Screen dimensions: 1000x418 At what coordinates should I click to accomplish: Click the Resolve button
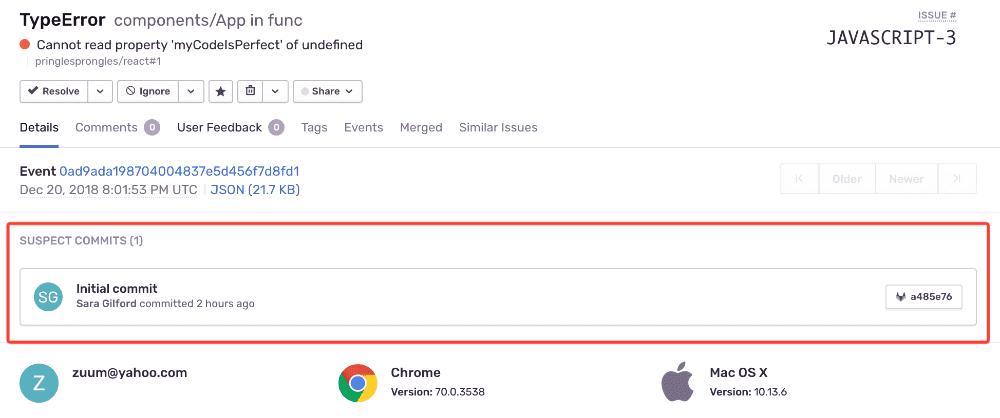point(54,91)
